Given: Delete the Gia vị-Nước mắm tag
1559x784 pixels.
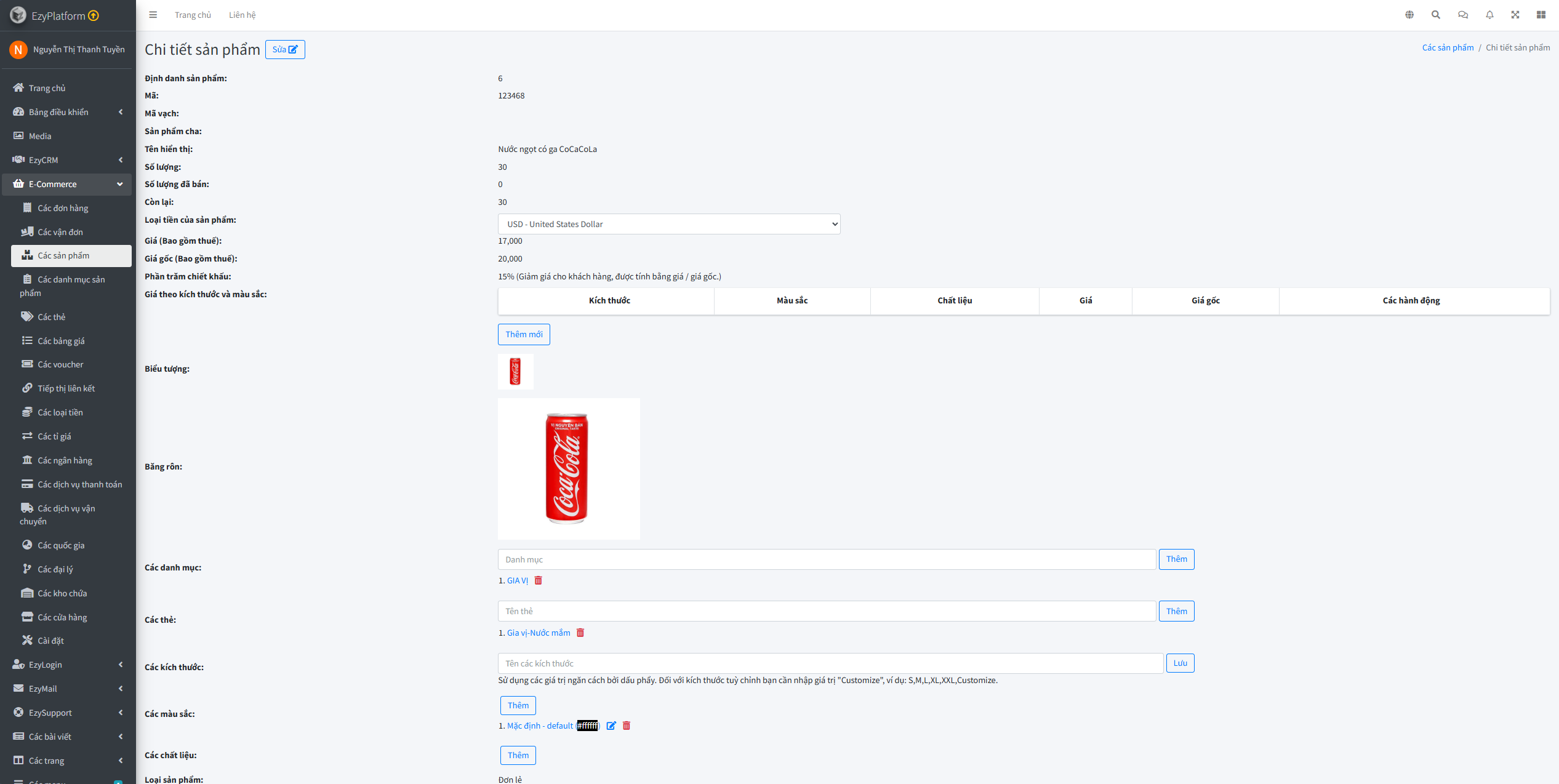Looking at the screenshot, I should tap(580, 633).
